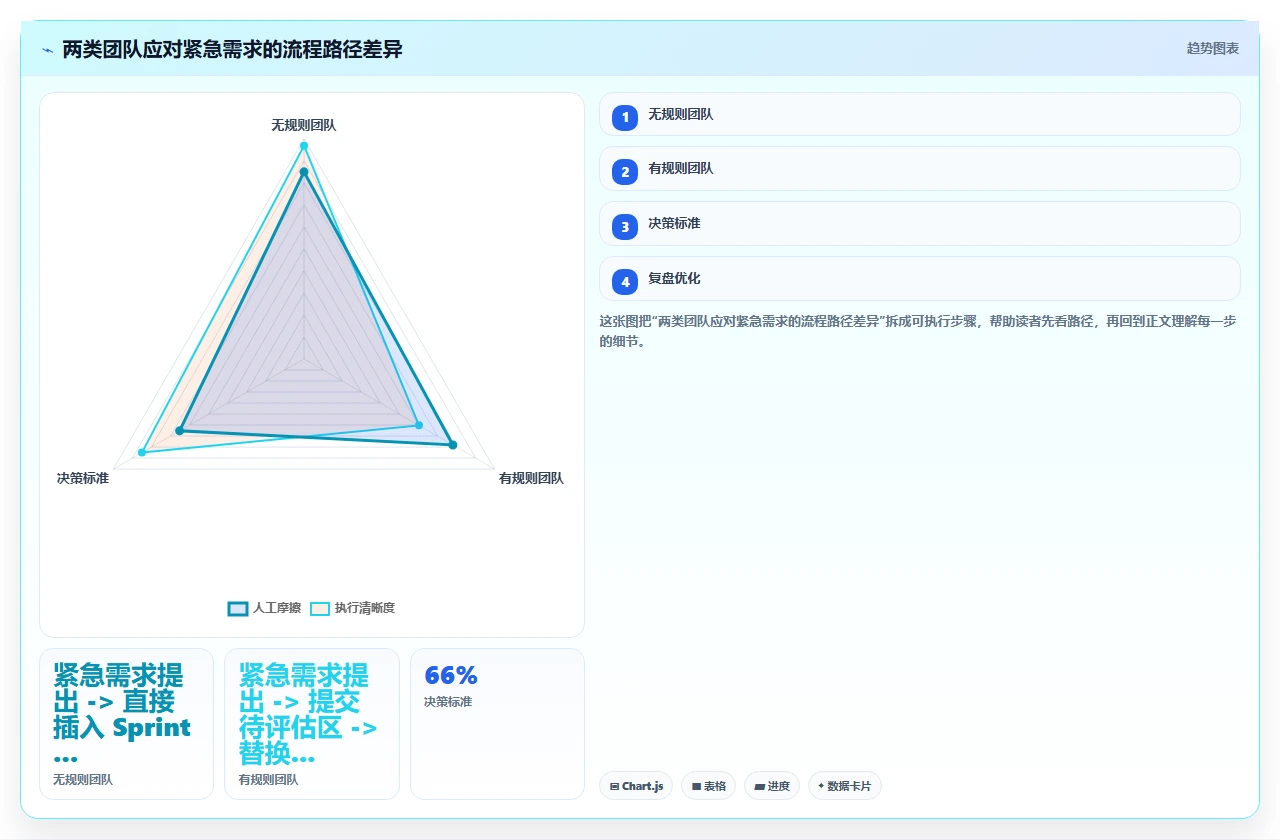Click the description paragraph beginning 这张图把

click(919, 331)
